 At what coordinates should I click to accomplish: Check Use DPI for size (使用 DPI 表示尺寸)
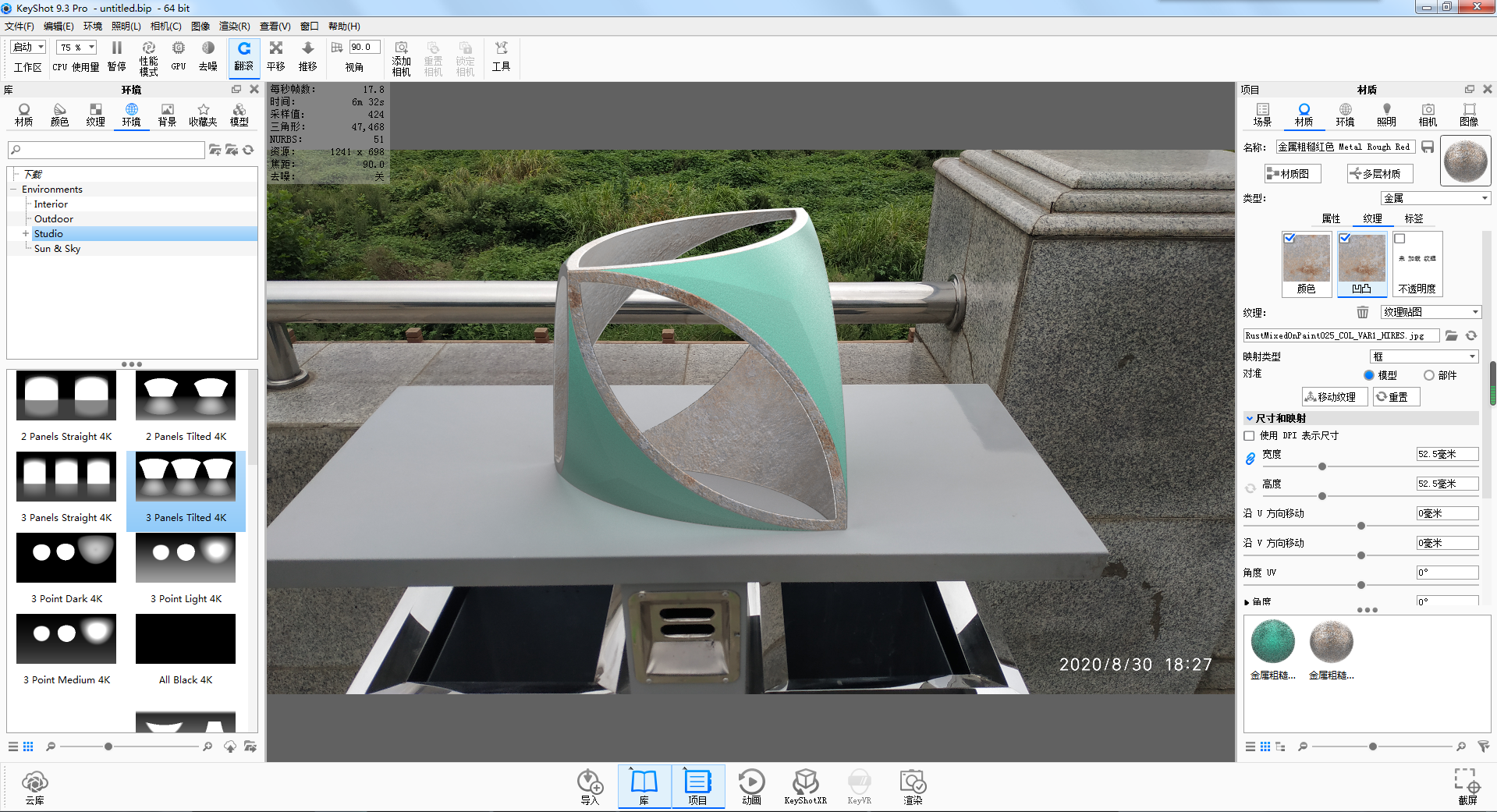1250,436
